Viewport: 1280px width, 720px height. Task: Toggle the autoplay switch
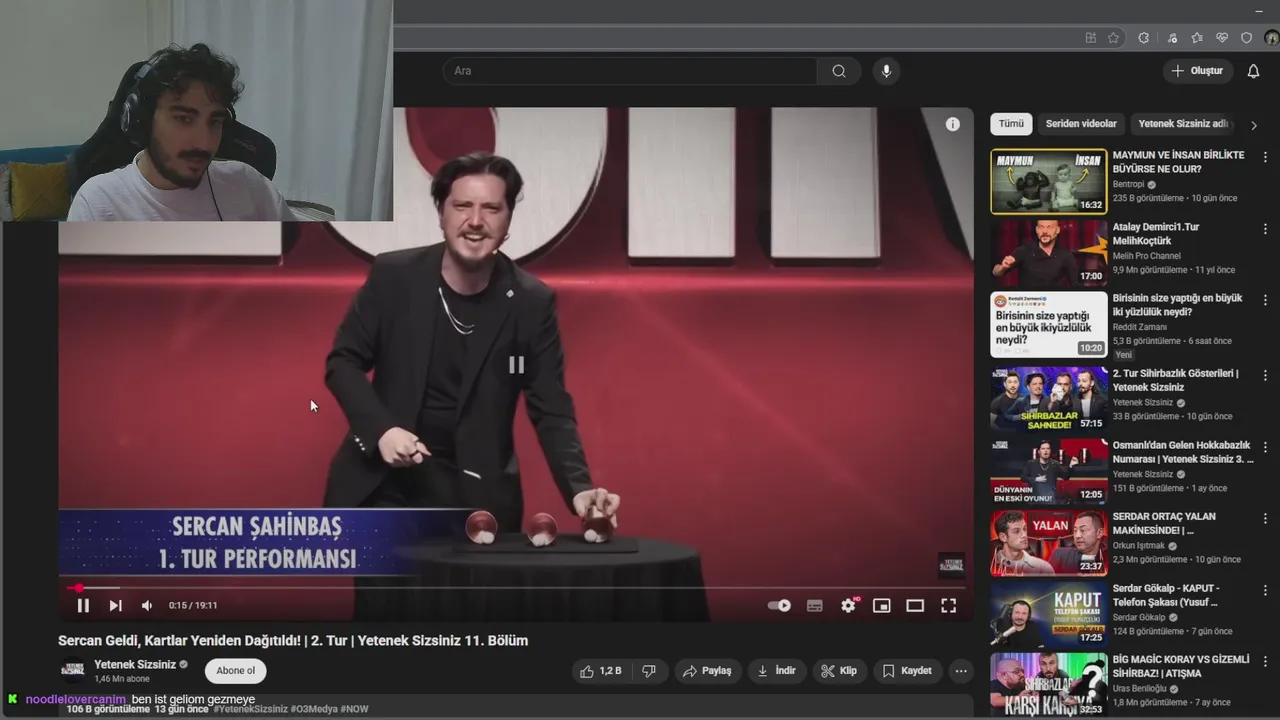(x=779, y=605)
